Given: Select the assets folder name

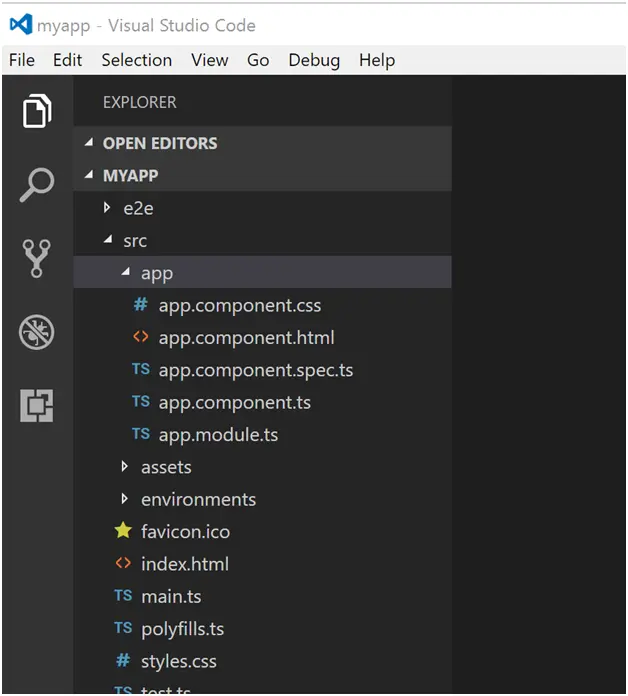Looking at the screenshot, I should click(x=166, y=467).
